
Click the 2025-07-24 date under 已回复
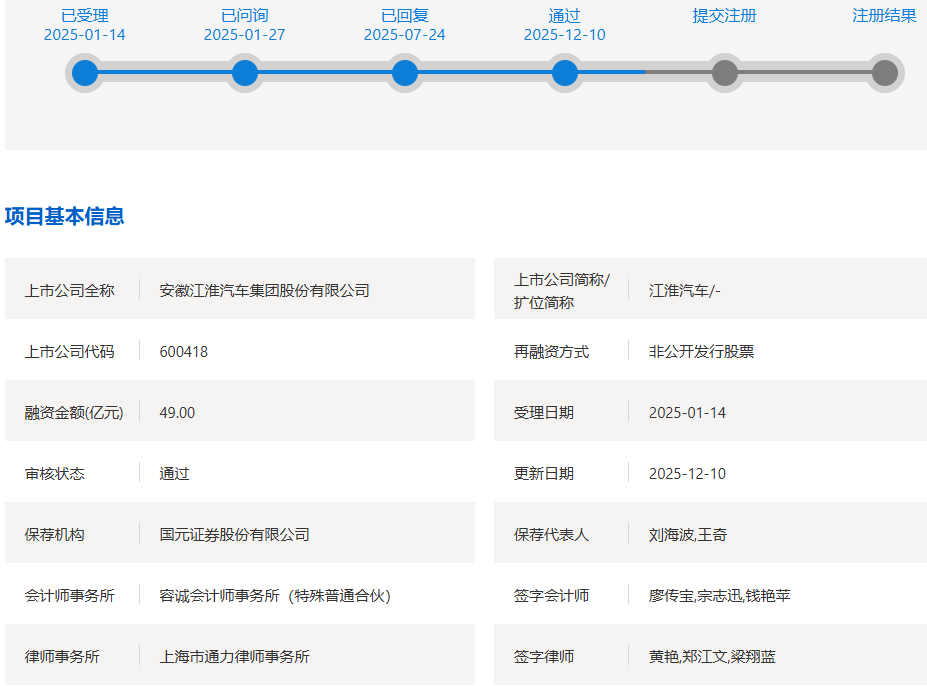[405, 35]
